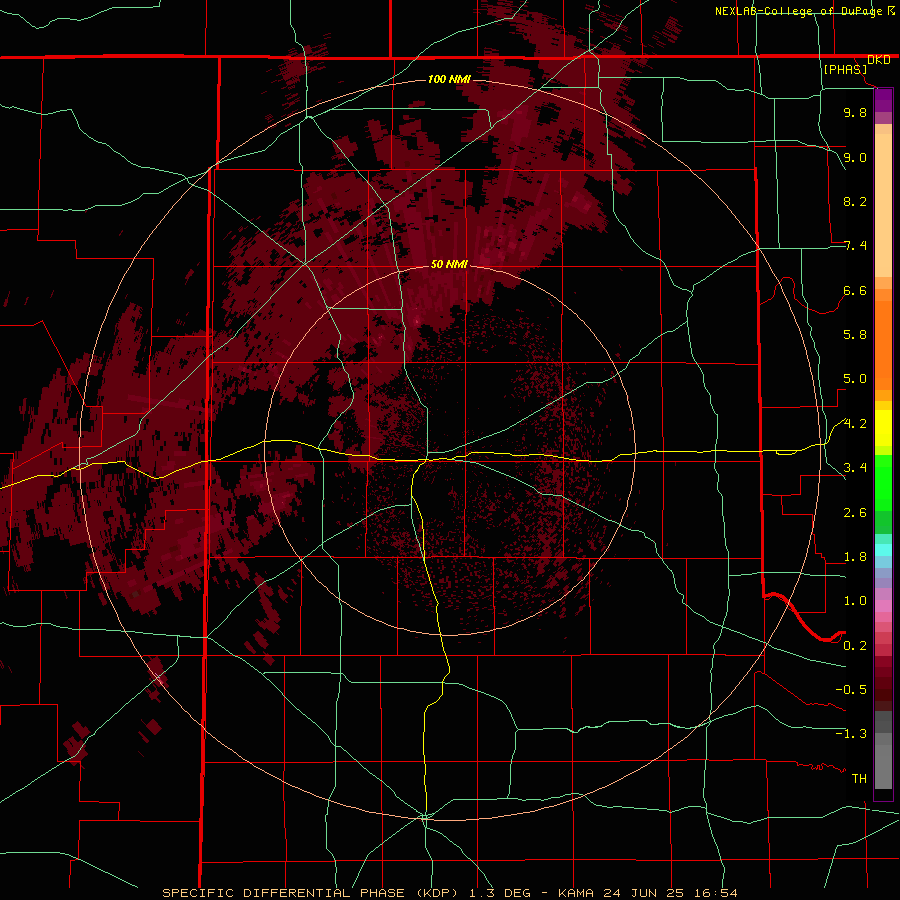
Task: Select the 3.4 scale value
Action: coord(855,468)
